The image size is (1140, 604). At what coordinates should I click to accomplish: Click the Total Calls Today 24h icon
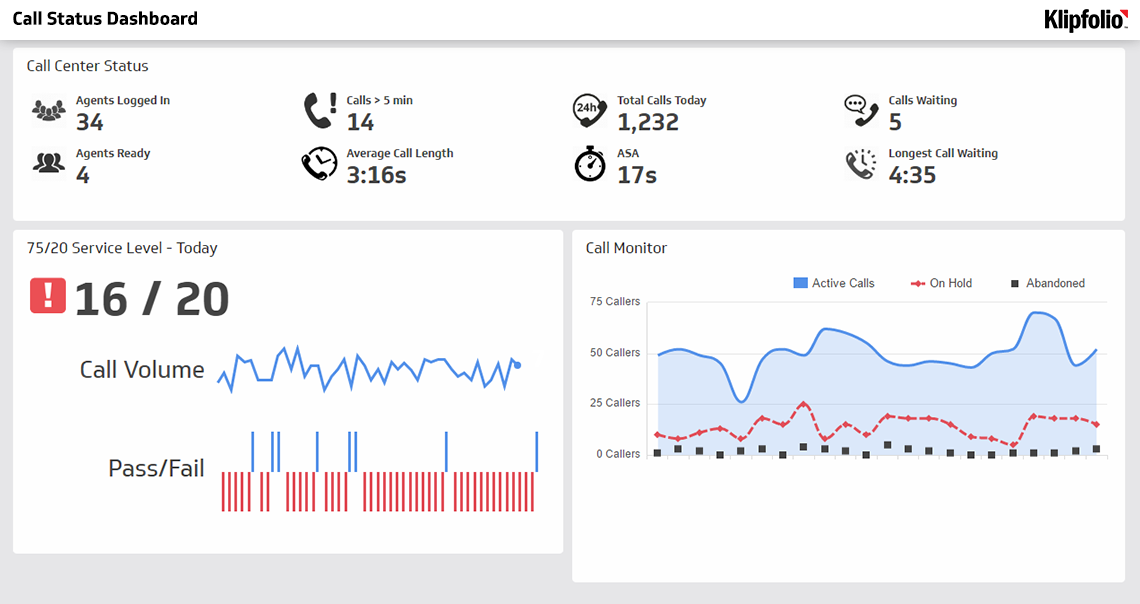point(590,110)
